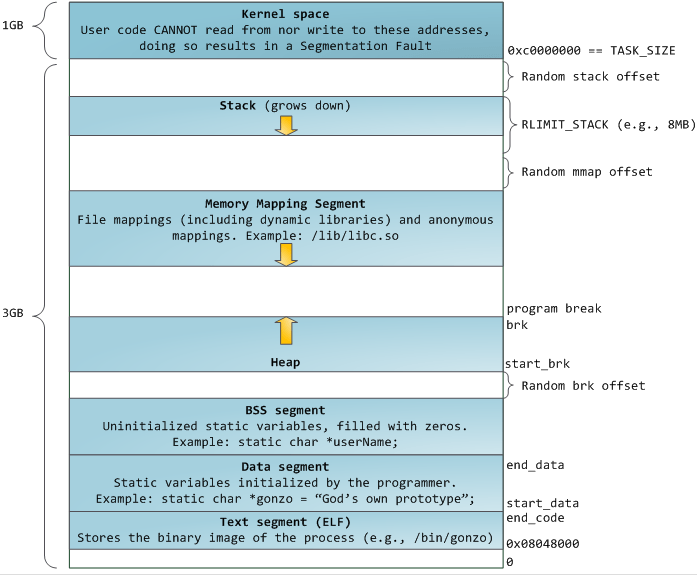
Task: Click the '*gonzo' example line
Action: pyautogui.click(x=285, y=499)
